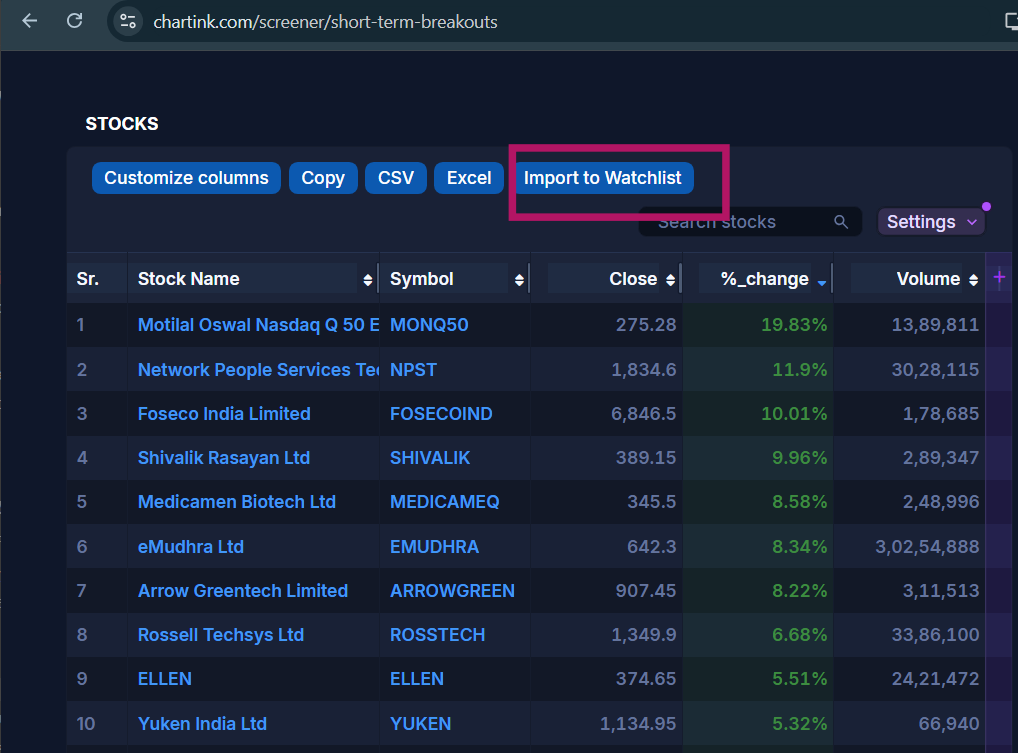
Task: Click percent change 9.96%
Action: 800,458
